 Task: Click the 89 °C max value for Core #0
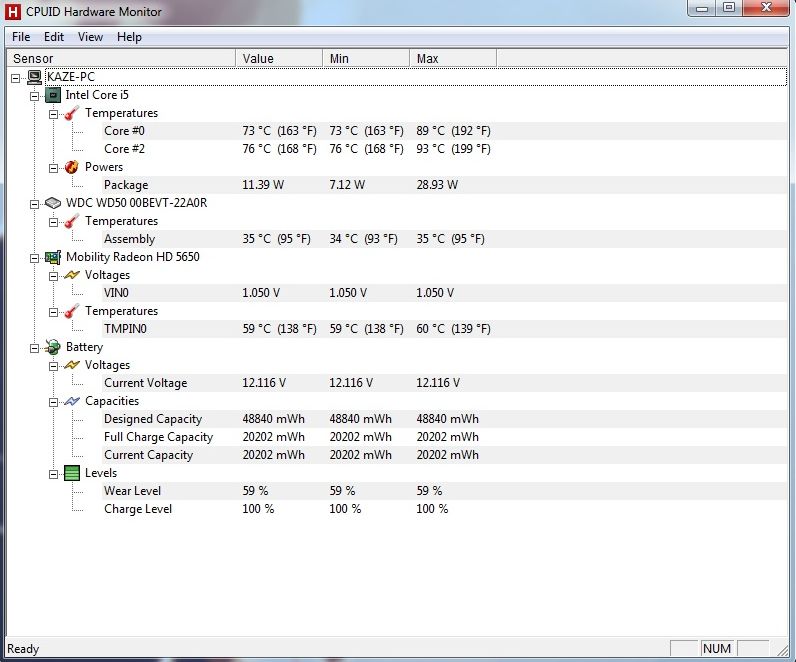coord(453,131)
